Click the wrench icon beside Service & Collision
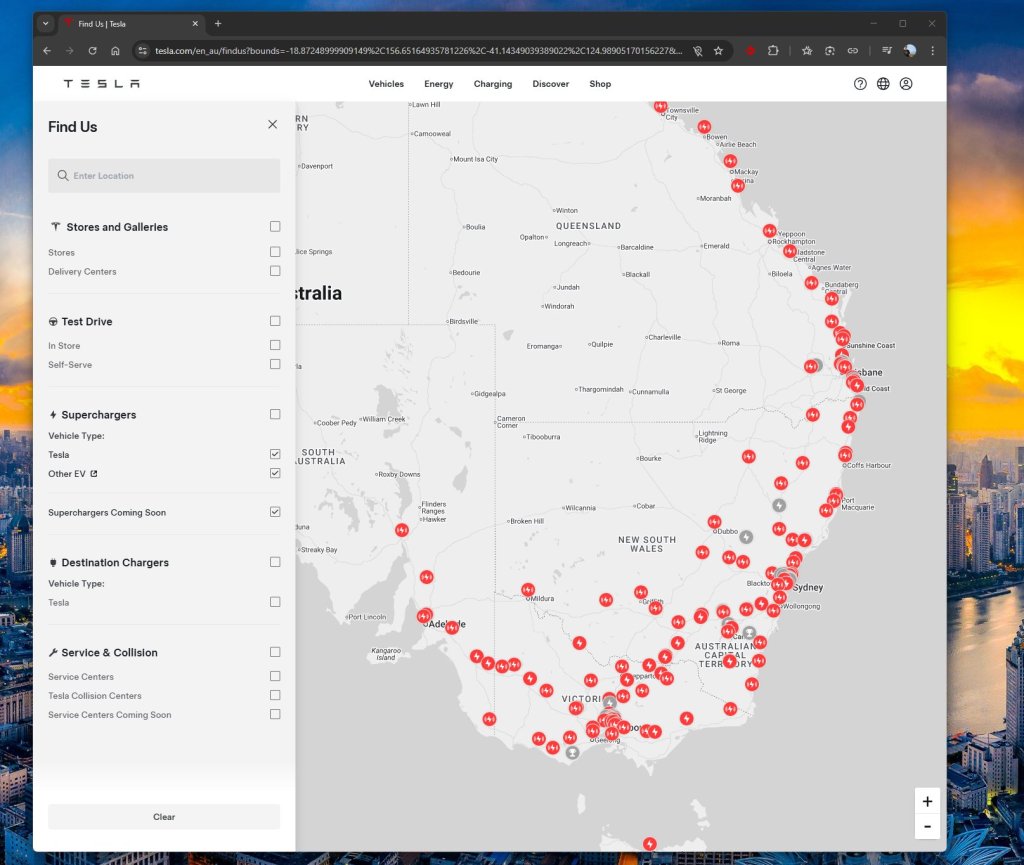The width and height of the screenshot is (1024, 865). click(54, 652)
